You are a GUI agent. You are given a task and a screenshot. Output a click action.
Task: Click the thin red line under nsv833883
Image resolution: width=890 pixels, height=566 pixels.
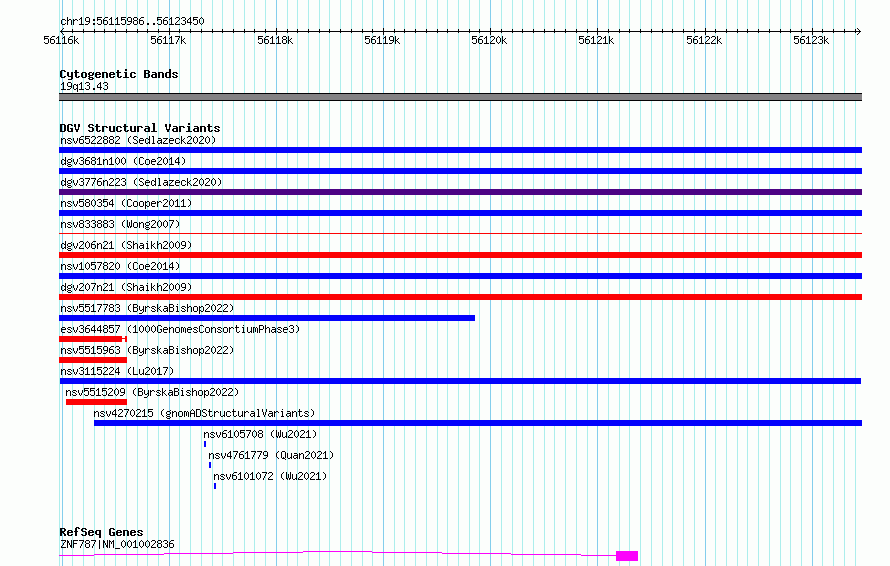tap(460, 233)
